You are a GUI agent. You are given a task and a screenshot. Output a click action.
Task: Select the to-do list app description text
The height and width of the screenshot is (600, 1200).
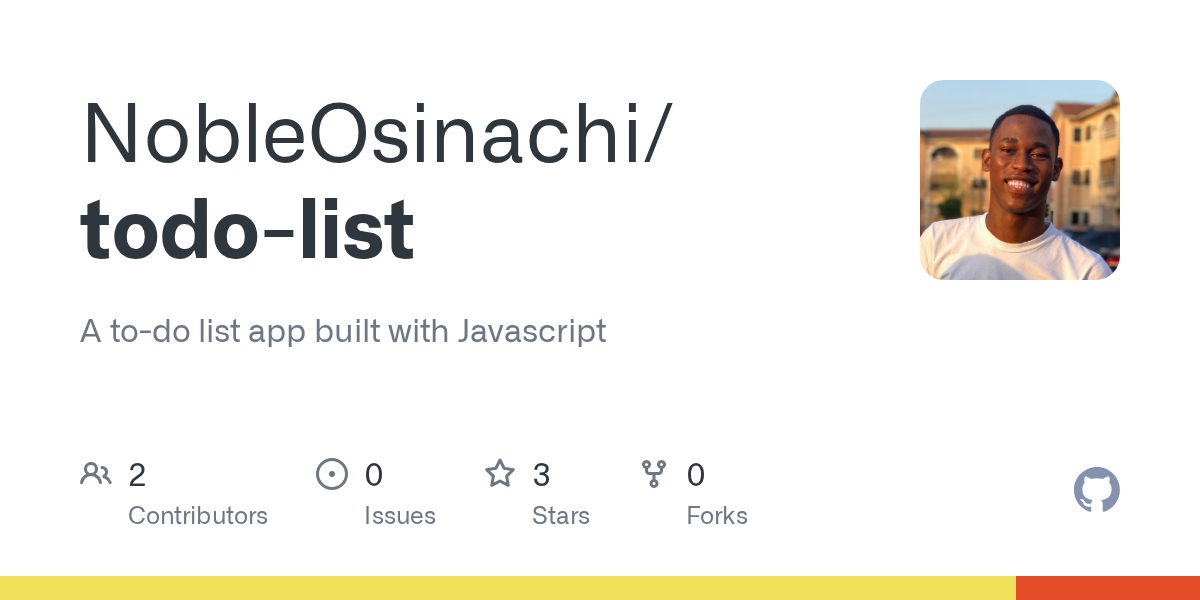(343, 331)
